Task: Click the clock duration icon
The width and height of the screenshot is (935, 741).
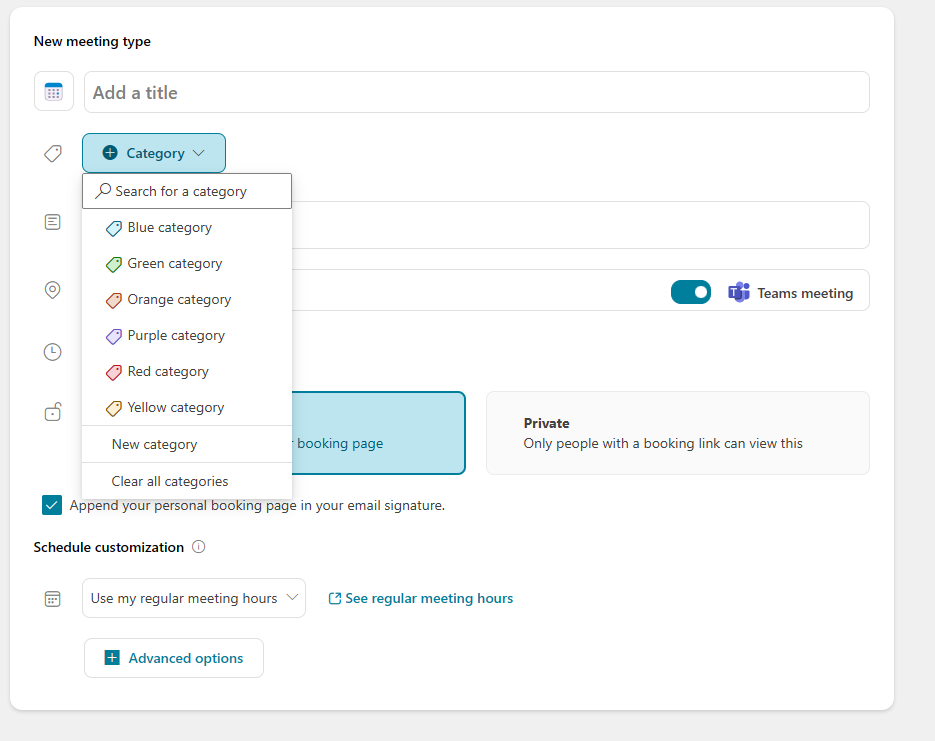Action: point(53,352)
